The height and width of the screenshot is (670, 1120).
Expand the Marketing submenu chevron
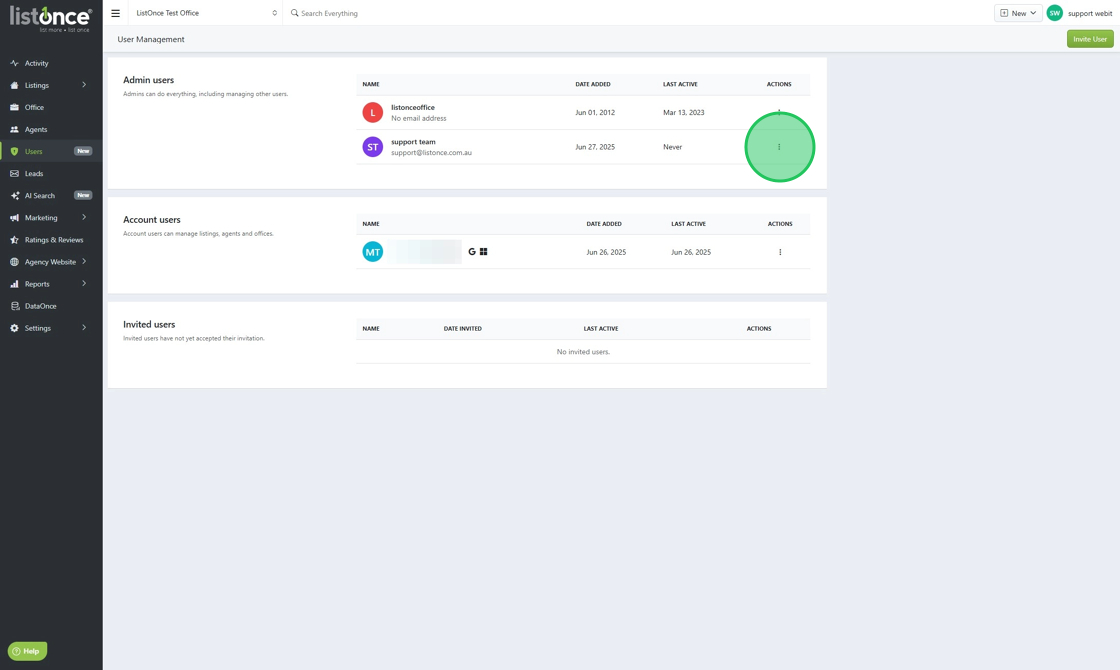(x=84, y=217)
